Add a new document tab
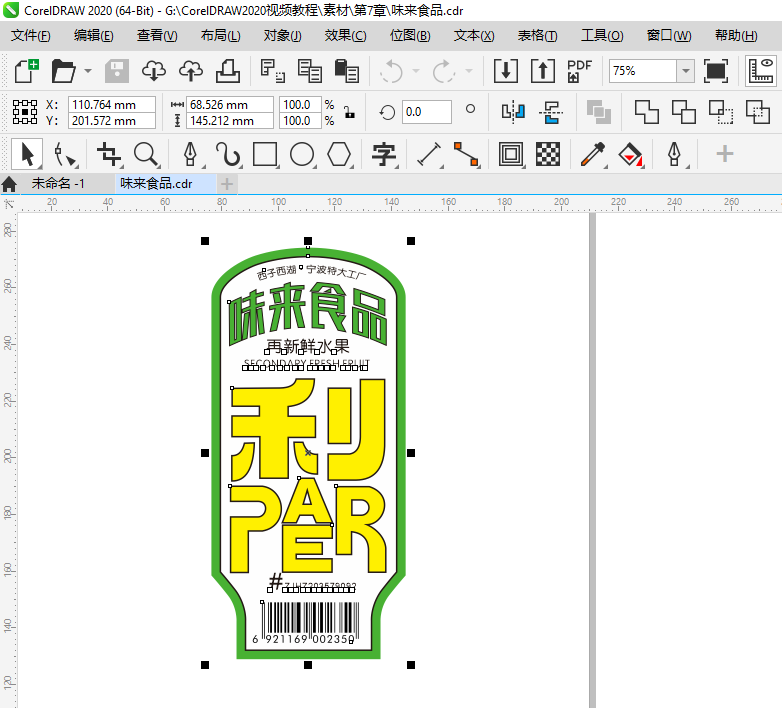The height and width of the screenshot is (708, 782). tap(228, 183)
